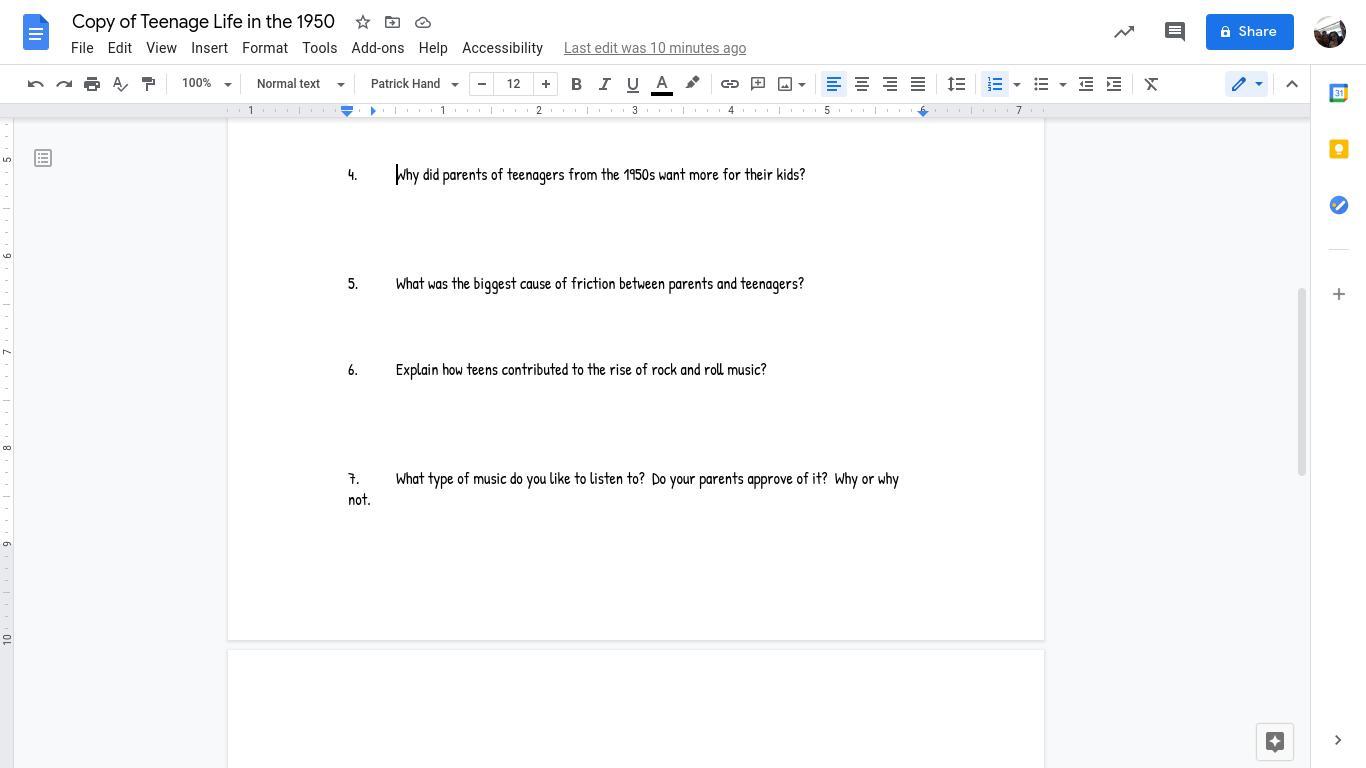The image size is (1366, 768).
Task: Open the 'Last edit was 10 minutes ago' link
Action: [654, 48]
